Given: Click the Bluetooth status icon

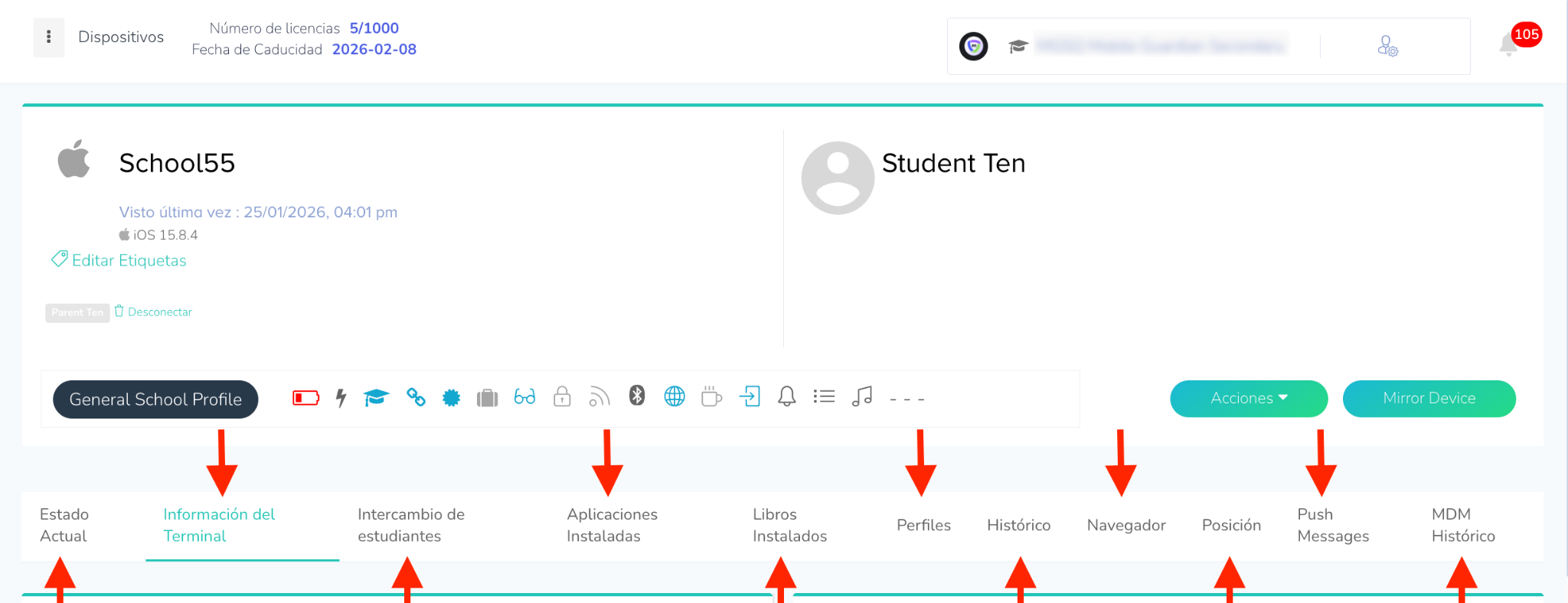Looking at the screenshot, I should click(637, 396).
